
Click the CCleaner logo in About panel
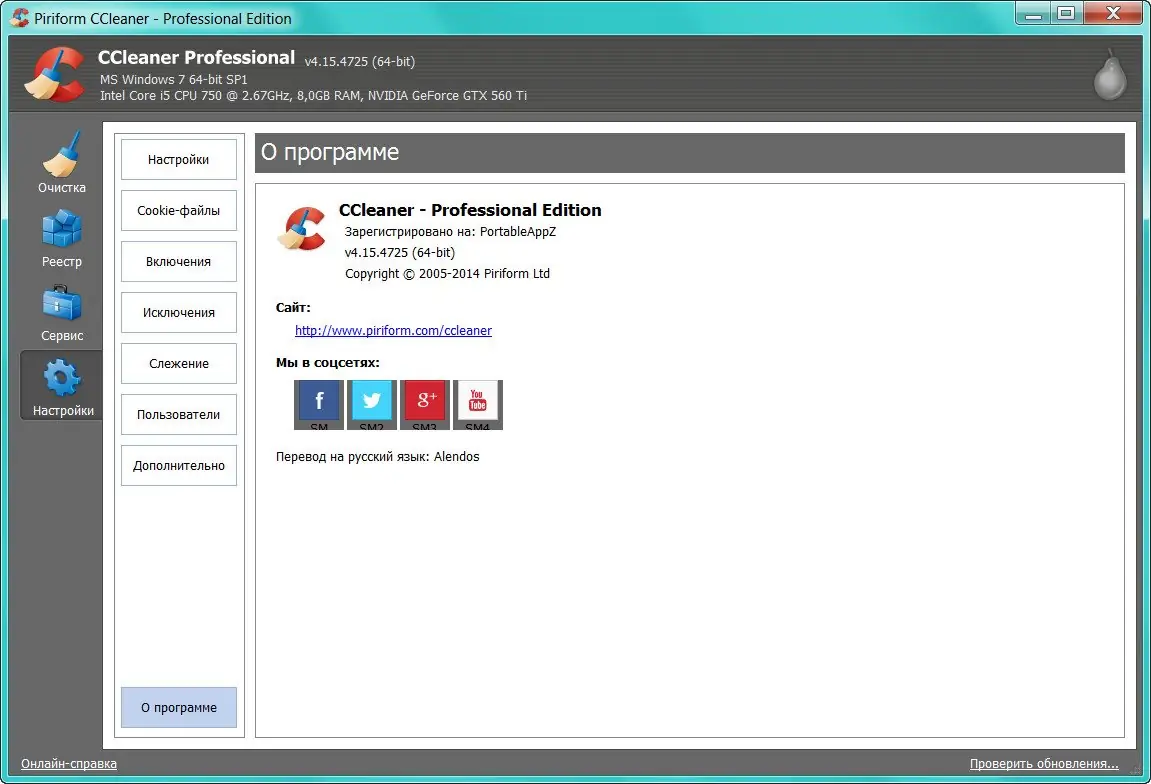(x=302, y=228)
